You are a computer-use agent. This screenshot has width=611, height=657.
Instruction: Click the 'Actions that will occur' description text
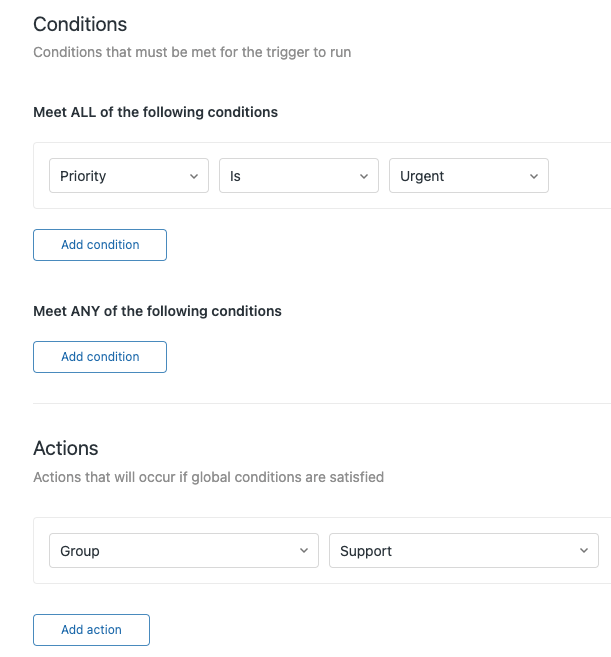pos(208,477)
